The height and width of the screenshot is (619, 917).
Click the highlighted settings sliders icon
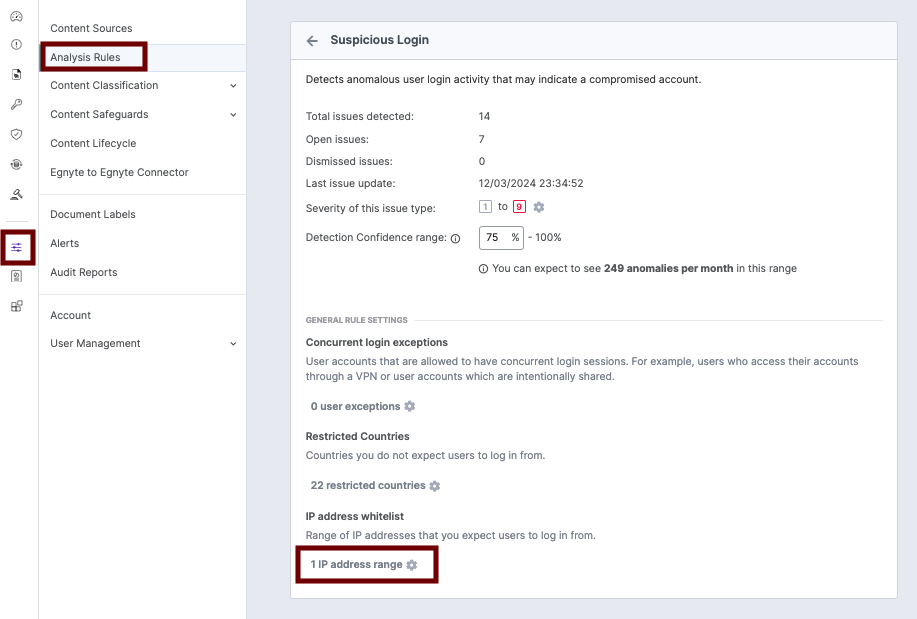(15, 245)
